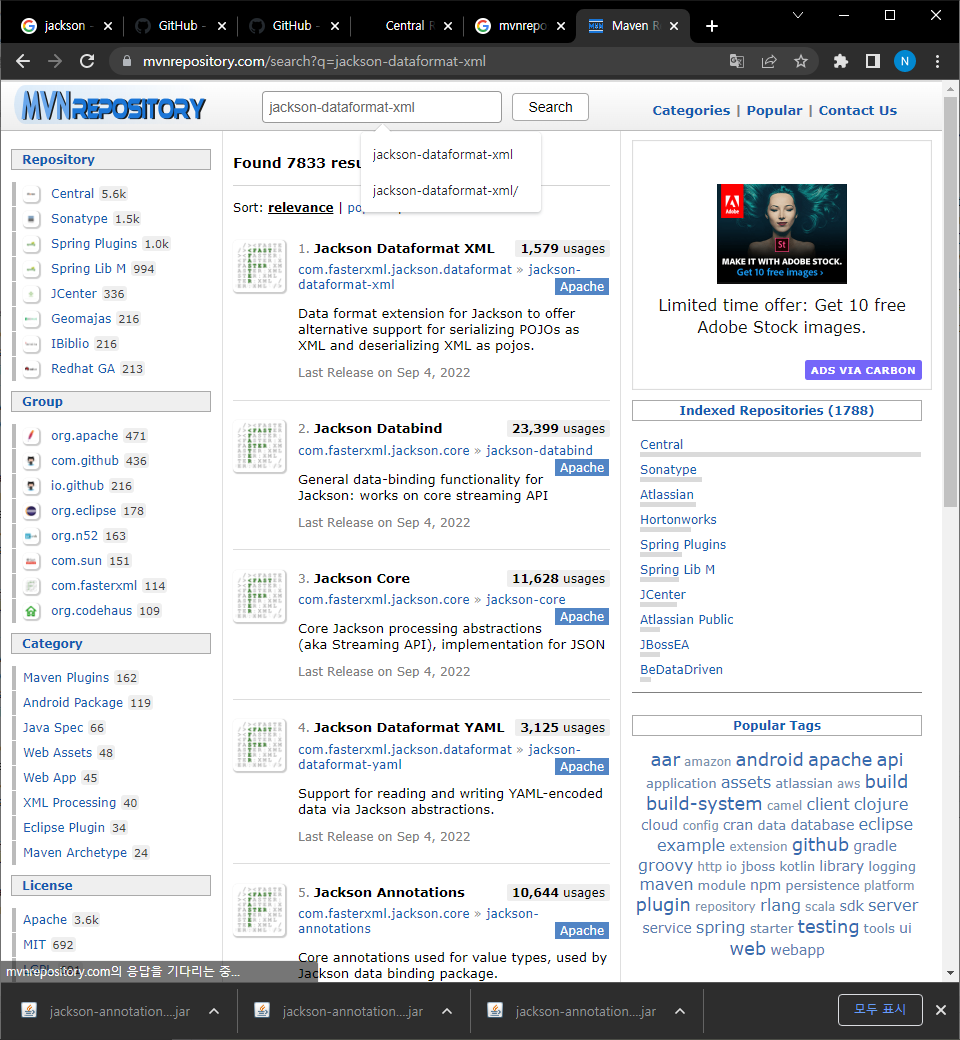This screenshot has height=1040, width=960.
Task: Click scrollbar down arrow
Action: tap(950, 973)
